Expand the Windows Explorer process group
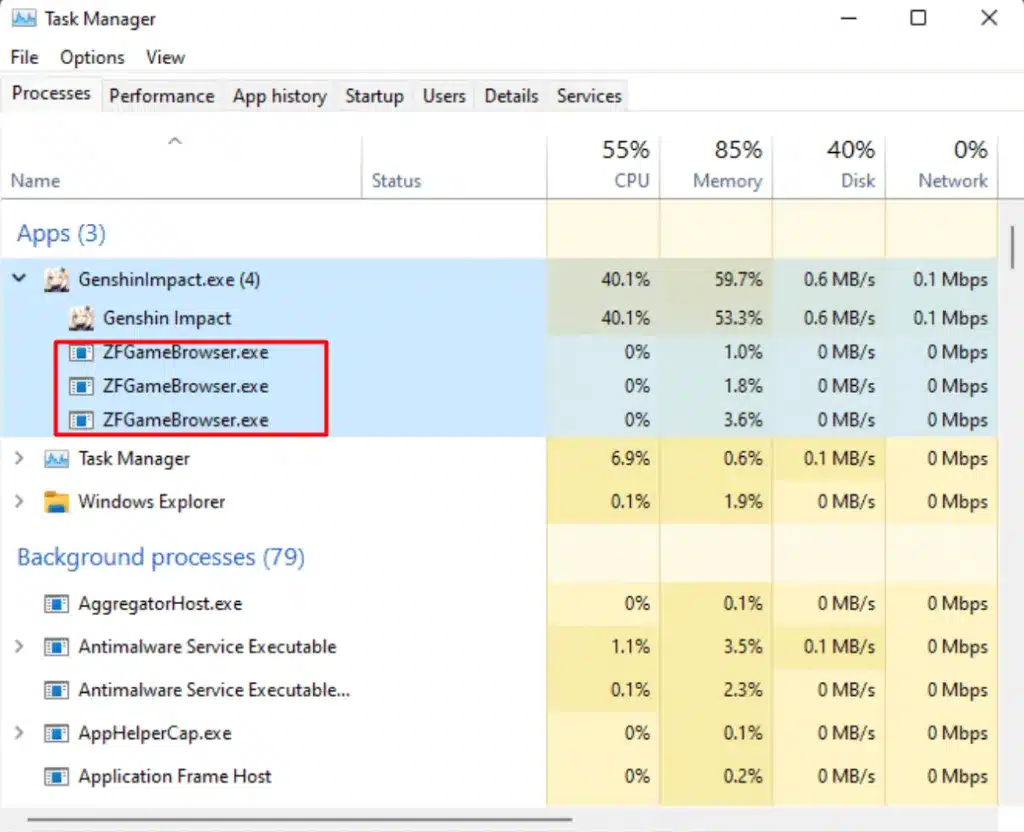1024x832 pixels. tap(19, 502)
